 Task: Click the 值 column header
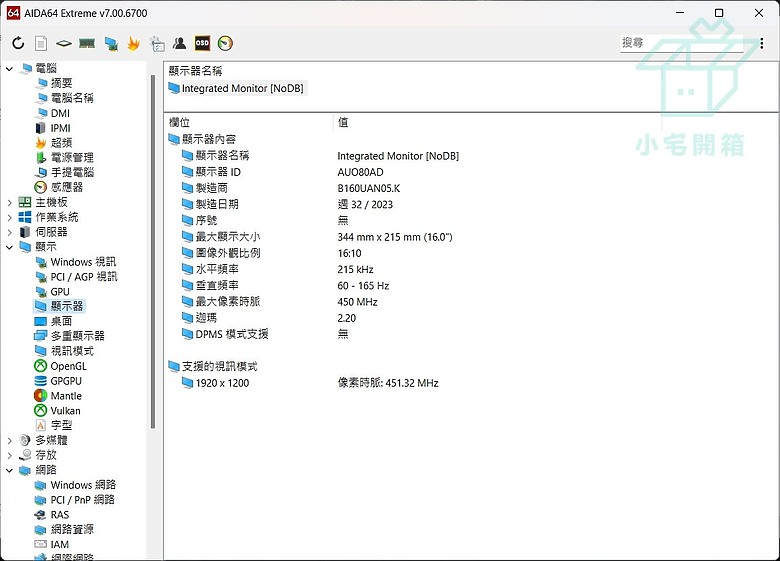click(343, 122)
